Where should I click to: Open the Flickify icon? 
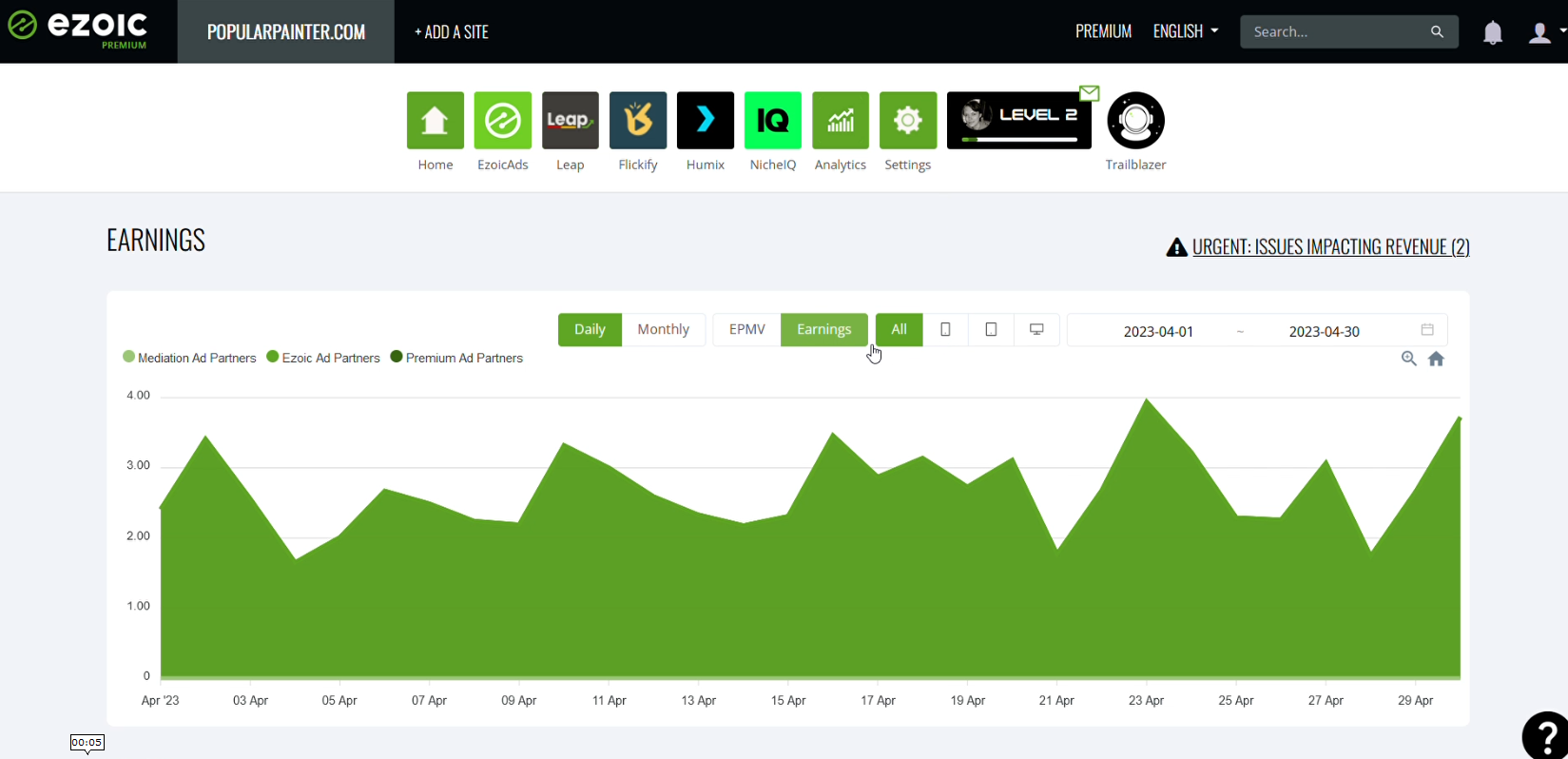638,121
